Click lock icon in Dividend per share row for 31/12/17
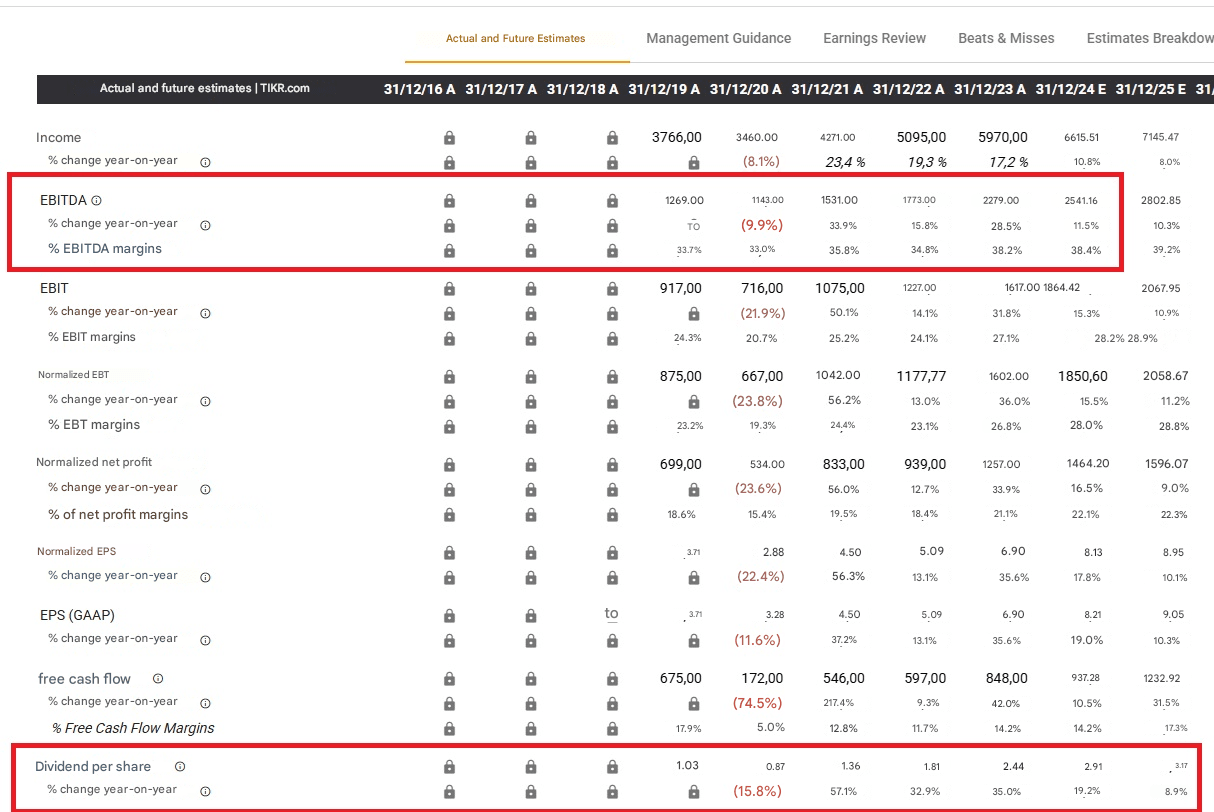1214x812 pixels. pyautogui.click(x=531, y=767)
